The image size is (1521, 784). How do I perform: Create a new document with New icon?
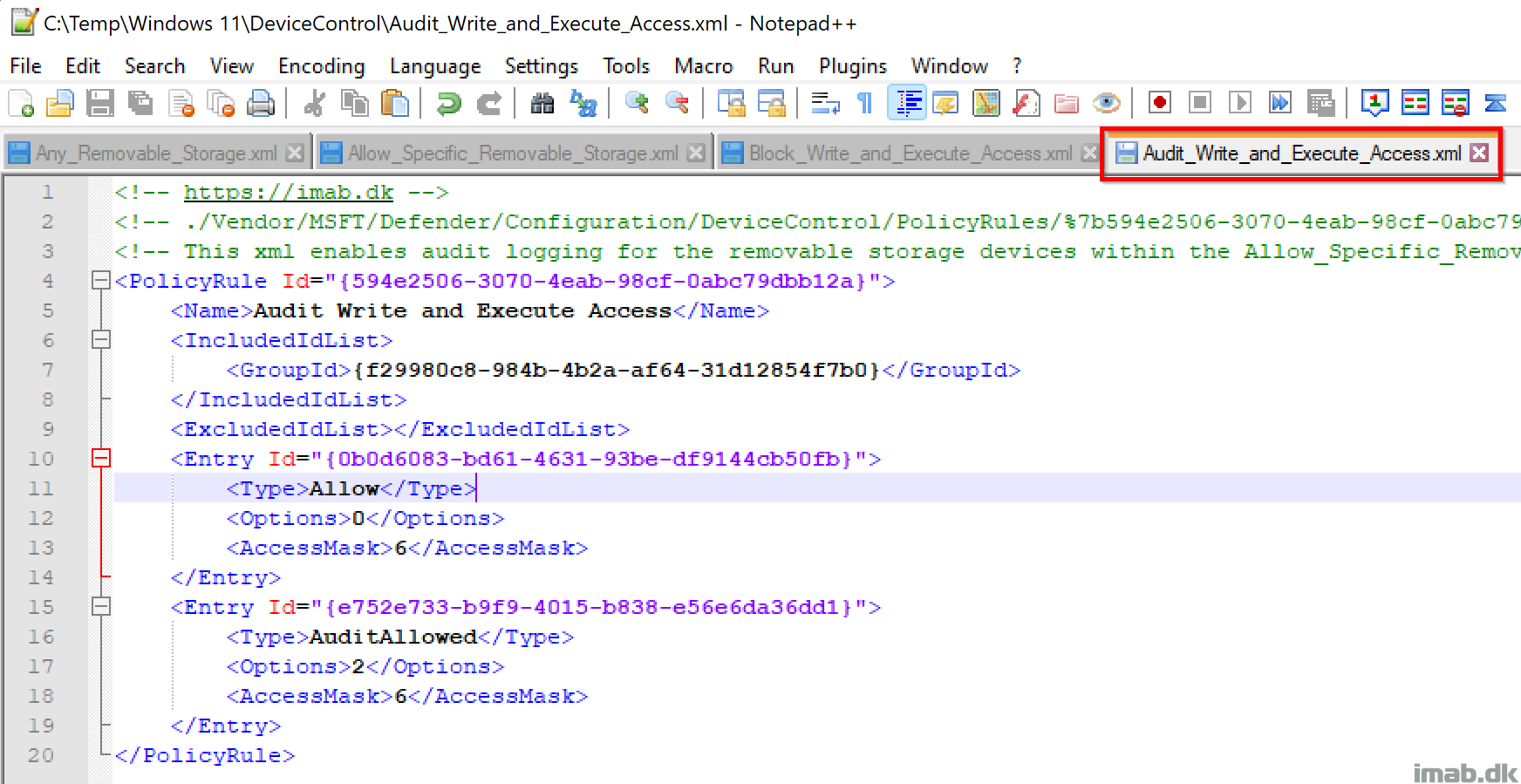pos(20,103)
